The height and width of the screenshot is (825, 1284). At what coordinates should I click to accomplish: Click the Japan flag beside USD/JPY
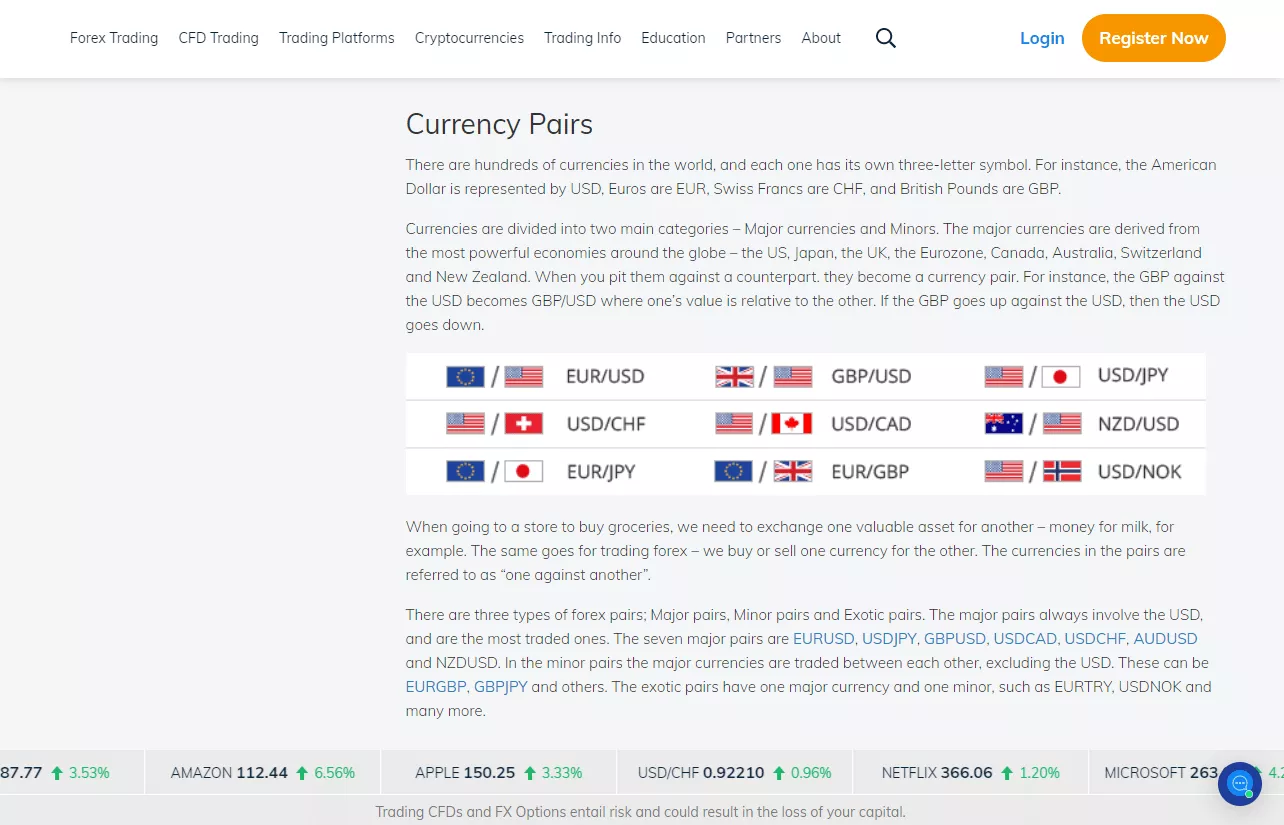click(x=1061, y=376)
